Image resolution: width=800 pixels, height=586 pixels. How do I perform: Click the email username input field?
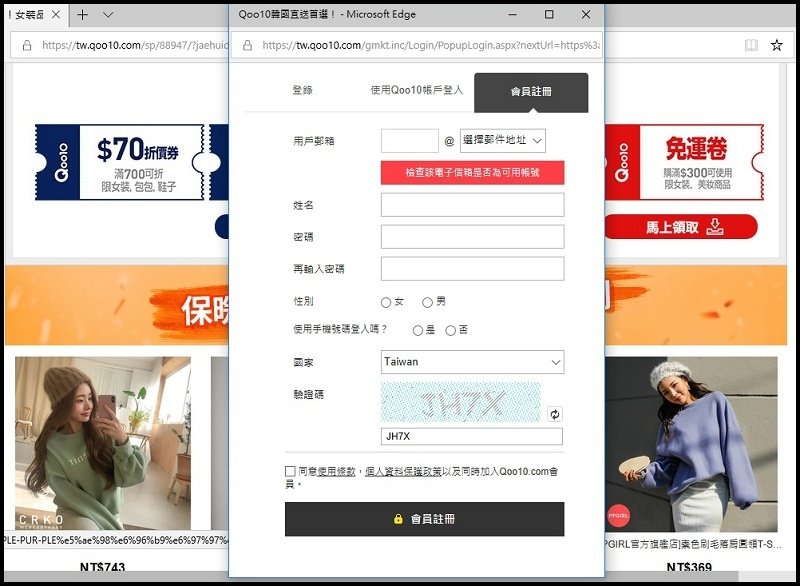click(410, 141)
